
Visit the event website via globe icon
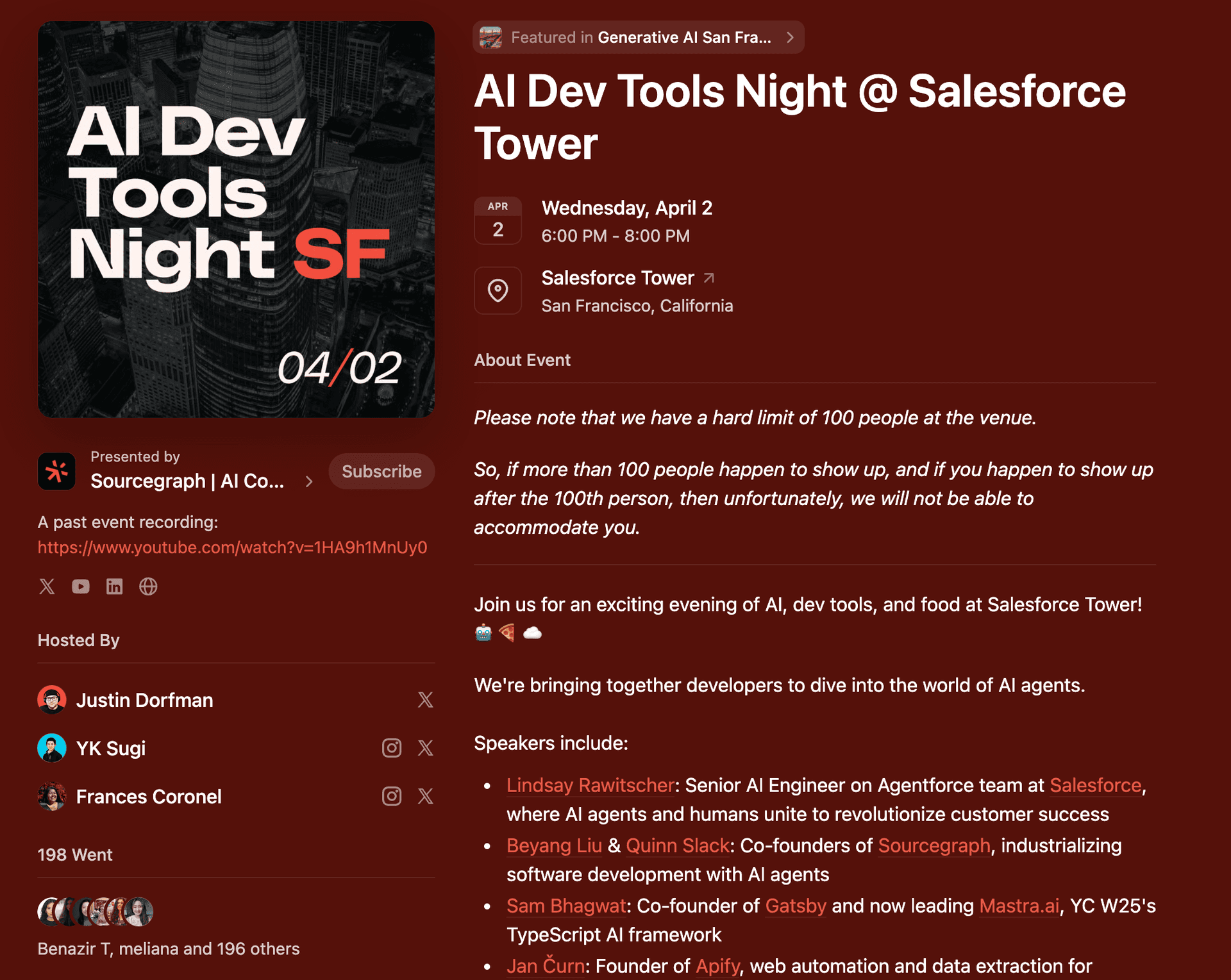148,586
